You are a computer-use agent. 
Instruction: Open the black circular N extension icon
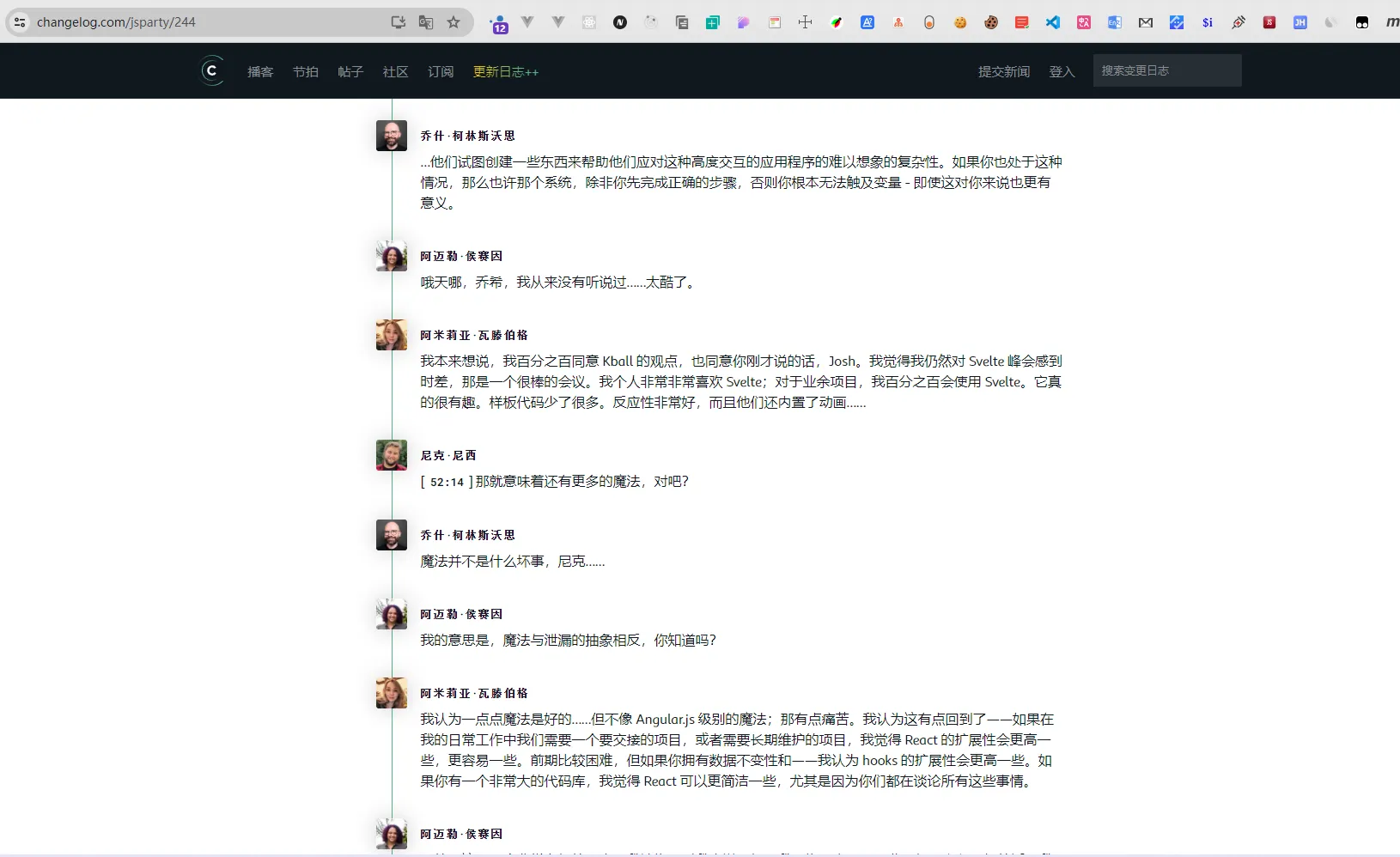pos(620,22)
